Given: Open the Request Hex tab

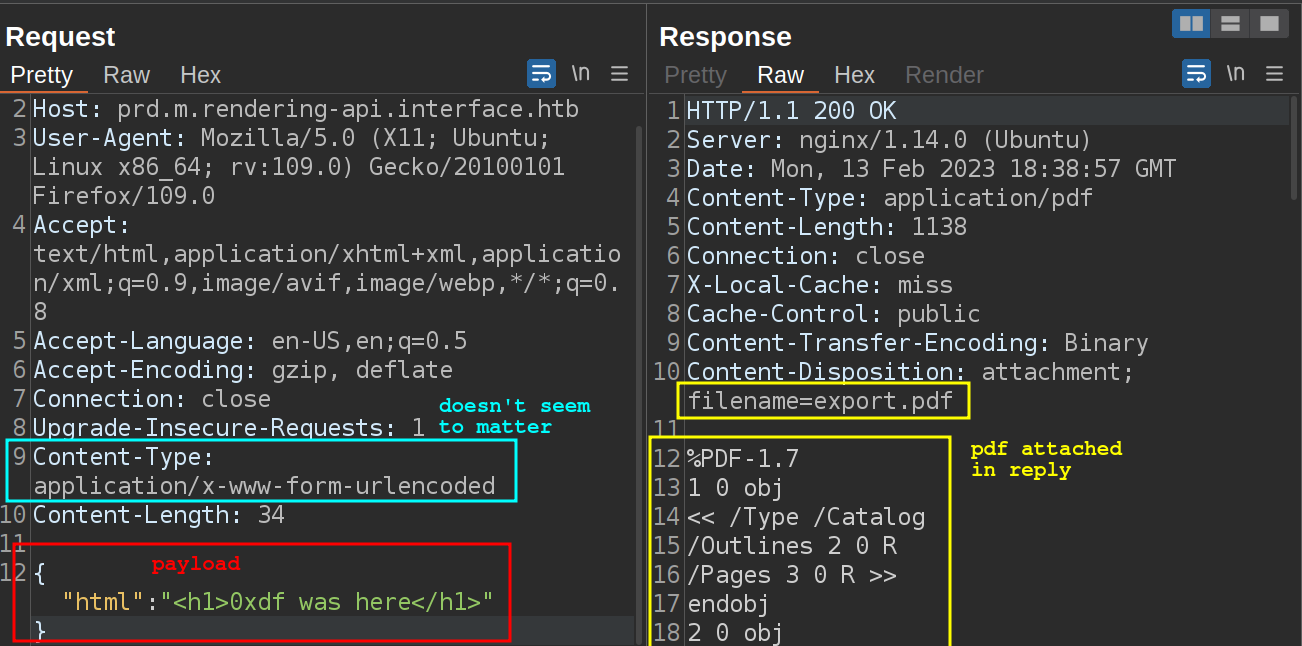Looking at the screenshot, I should click(x=200, y=75).
